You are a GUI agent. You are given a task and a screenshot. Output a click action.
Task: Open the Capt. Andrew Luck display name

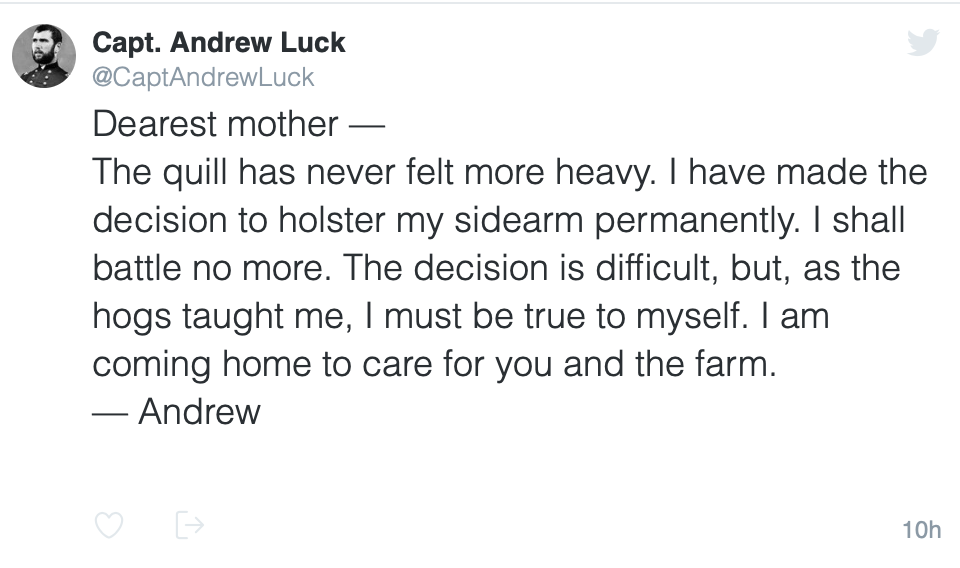pyautogui.click(x=218, y=43)
